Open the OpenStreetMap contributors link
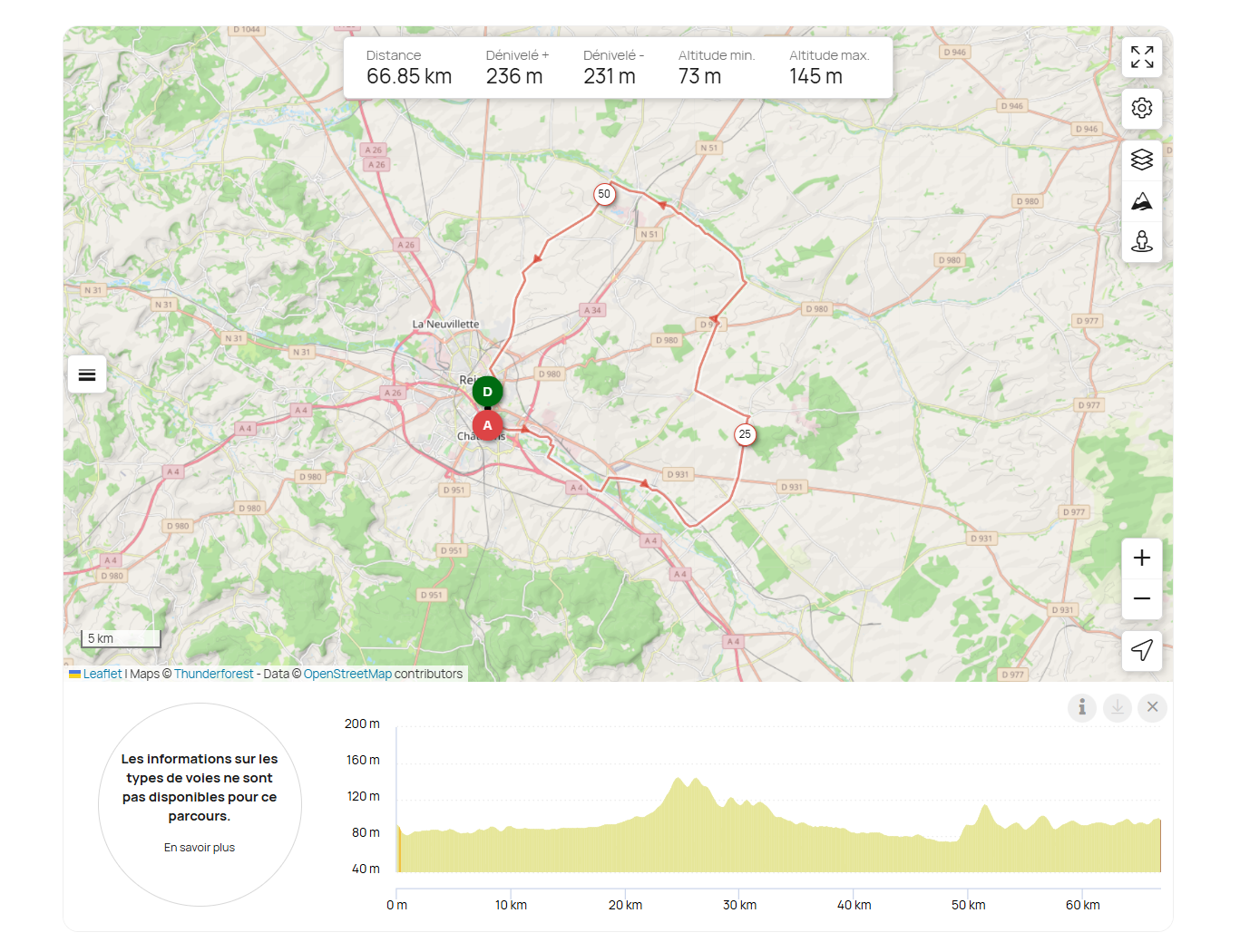Viewport: 1240px width, 952px height. pyautogui.click(x=347, y=674)
